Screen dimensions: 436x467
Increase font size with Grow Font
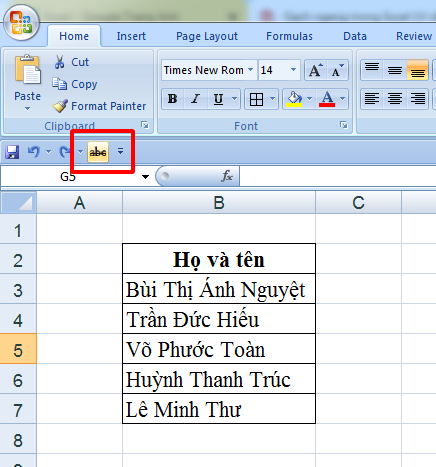coord(316,70)
